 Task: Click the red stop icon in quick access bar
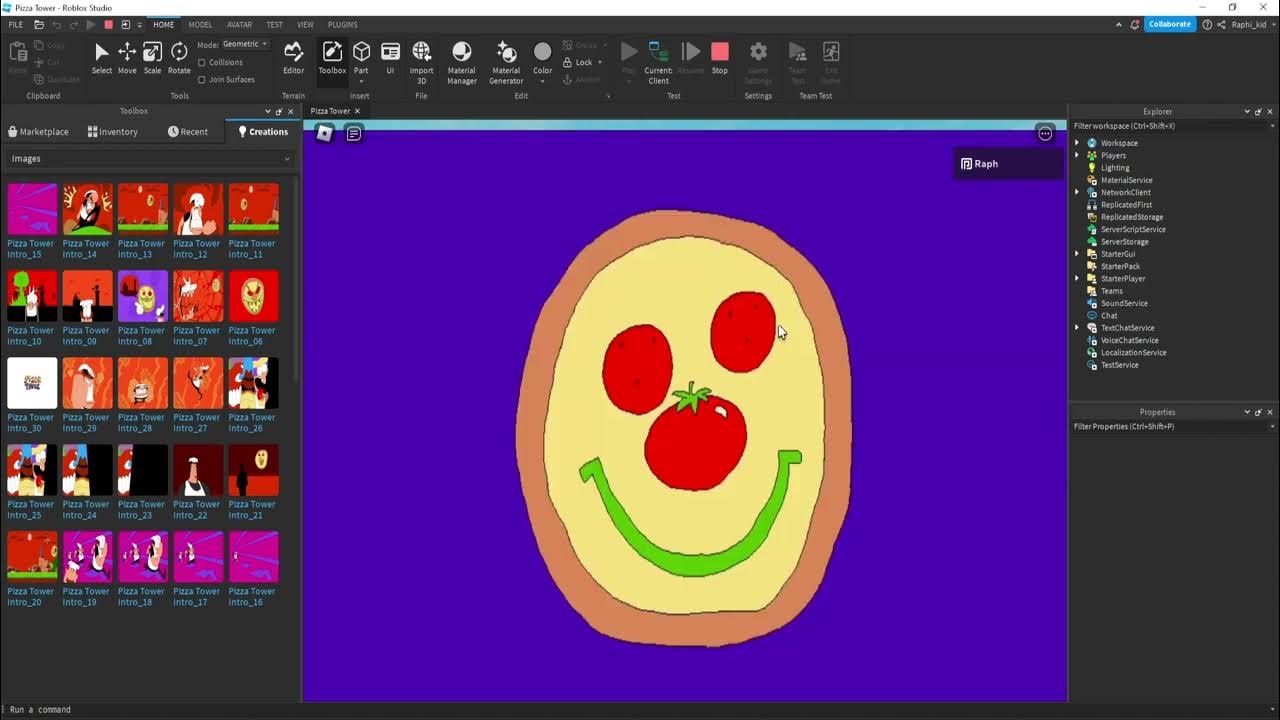click(108, 24)
